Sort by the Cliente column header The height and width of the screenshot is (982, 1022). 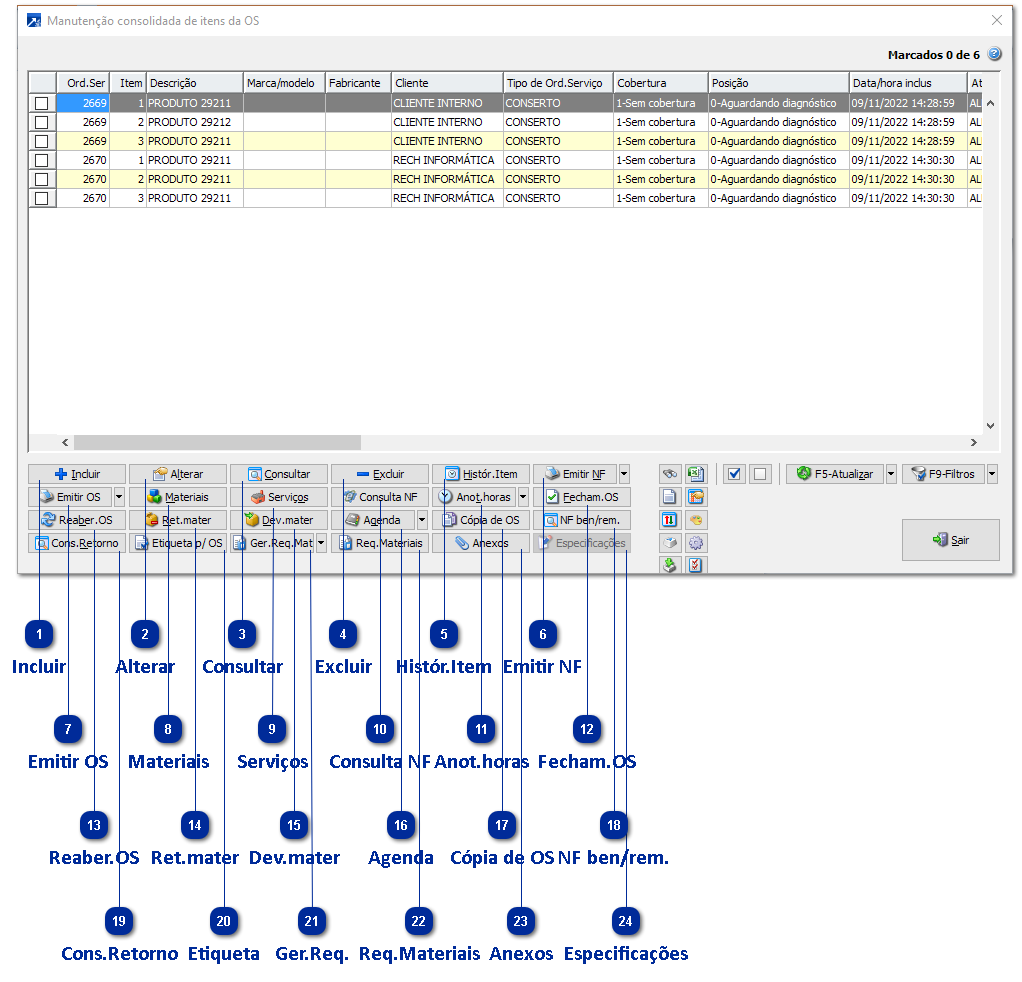click(x=446, y=83)
